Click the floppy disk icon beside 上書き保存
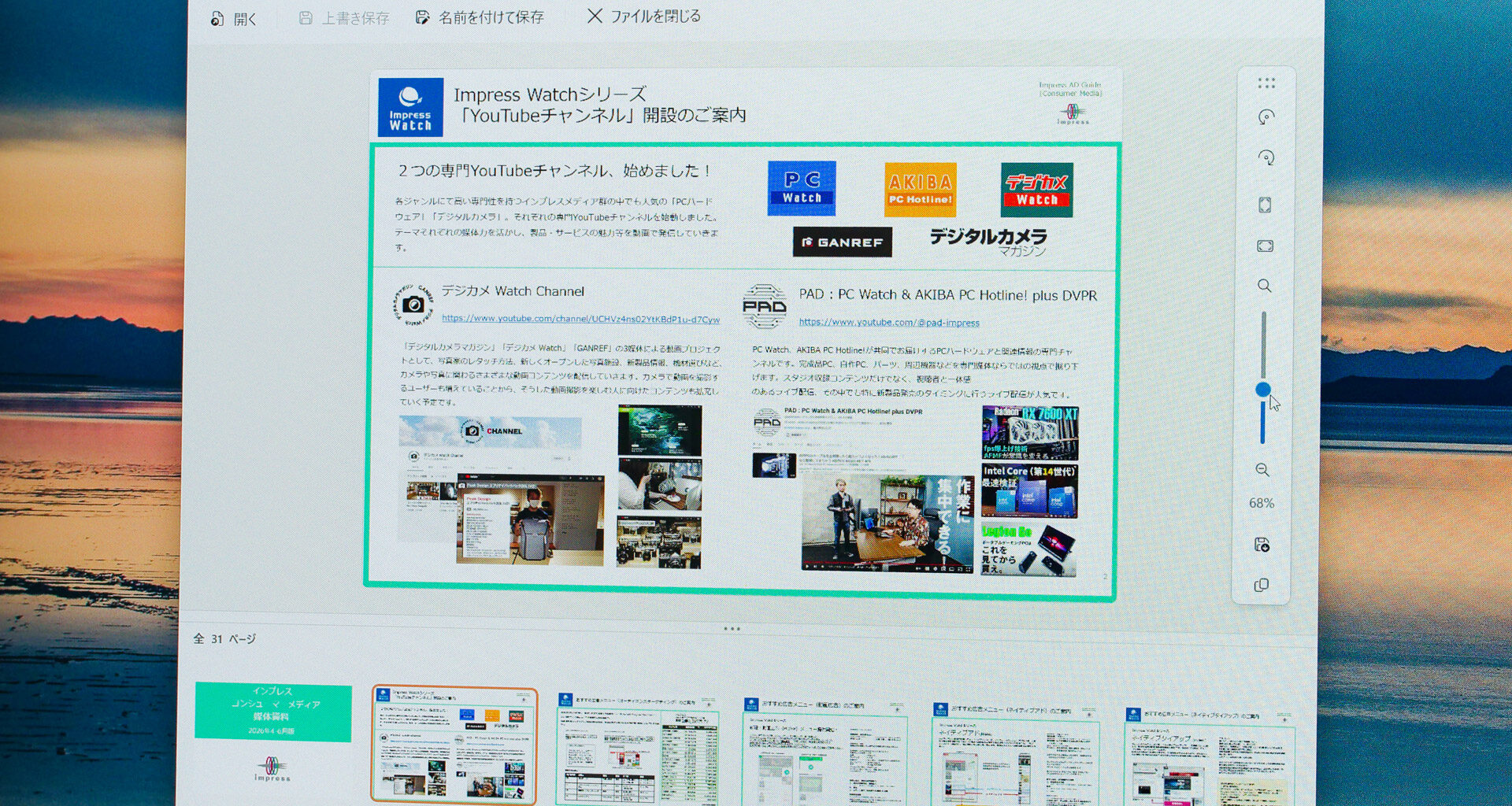1512x806 pixels. point(306,18)
